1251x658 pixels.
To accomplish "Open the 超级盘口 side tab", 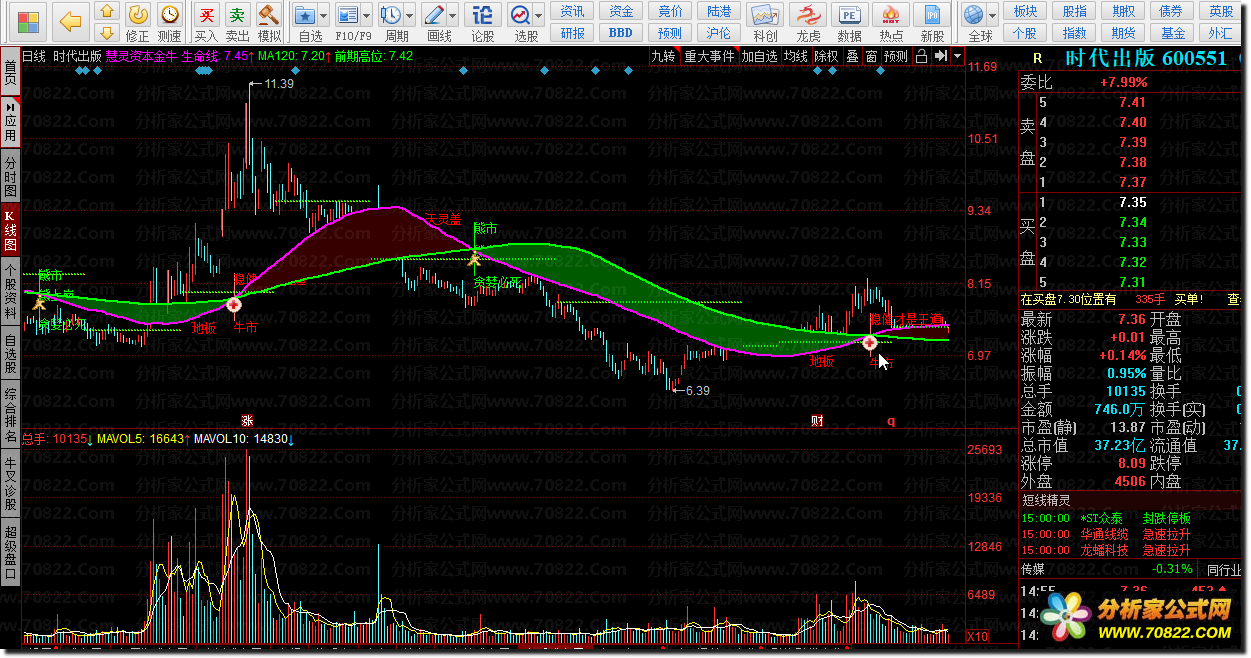I will 10,552.
